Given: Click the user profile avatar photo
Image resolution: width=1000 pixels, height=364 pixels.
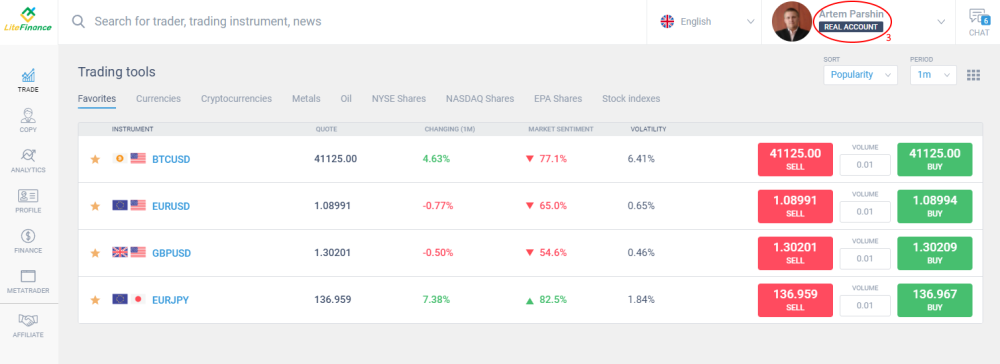Looking at the screenshot, I should click(x=791, y=22).
